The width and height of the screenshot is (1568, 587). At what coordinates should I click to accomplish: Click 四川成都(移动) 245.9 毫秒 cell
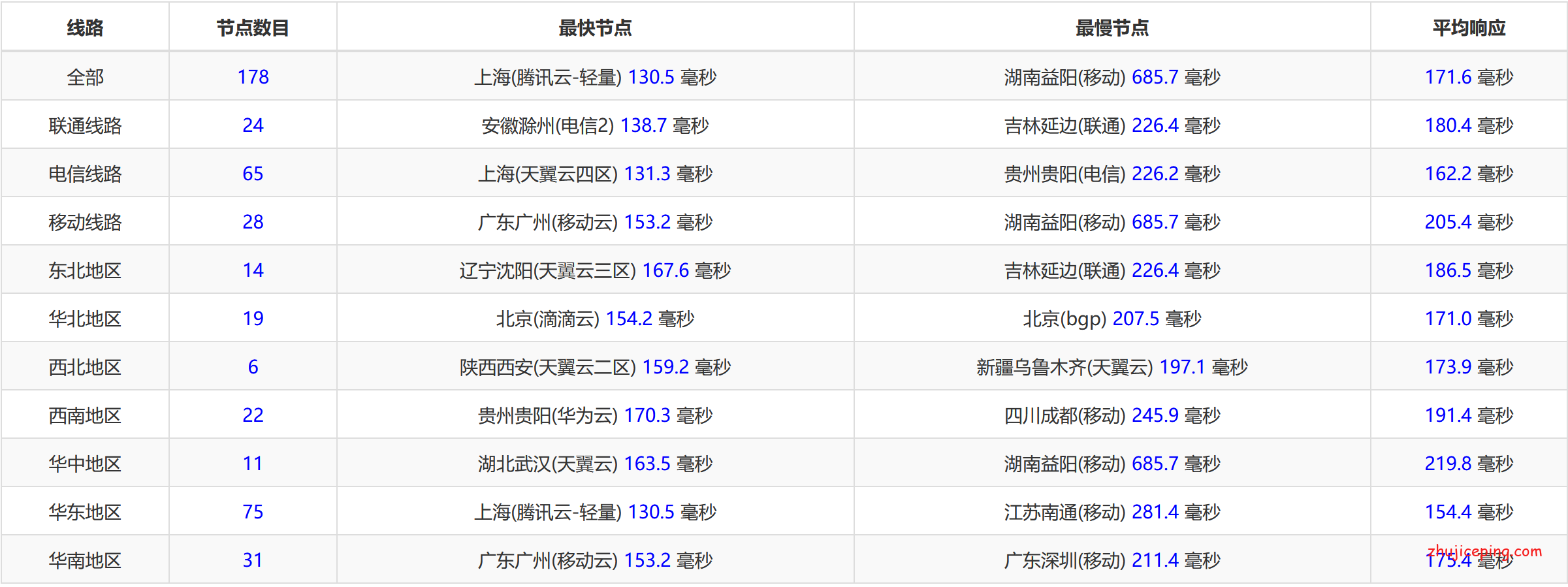[1112, 415]
